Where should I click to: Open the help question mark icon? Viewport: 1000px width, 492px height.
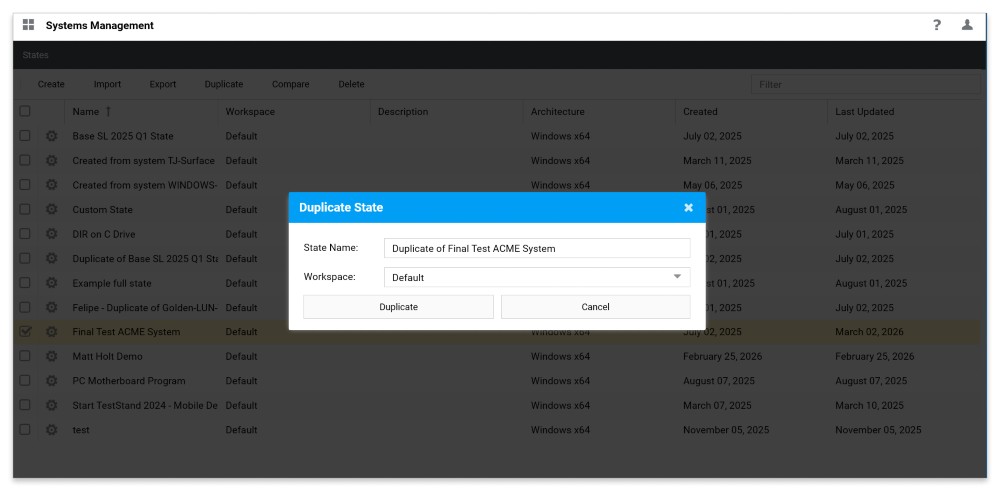tap(936, 25)
